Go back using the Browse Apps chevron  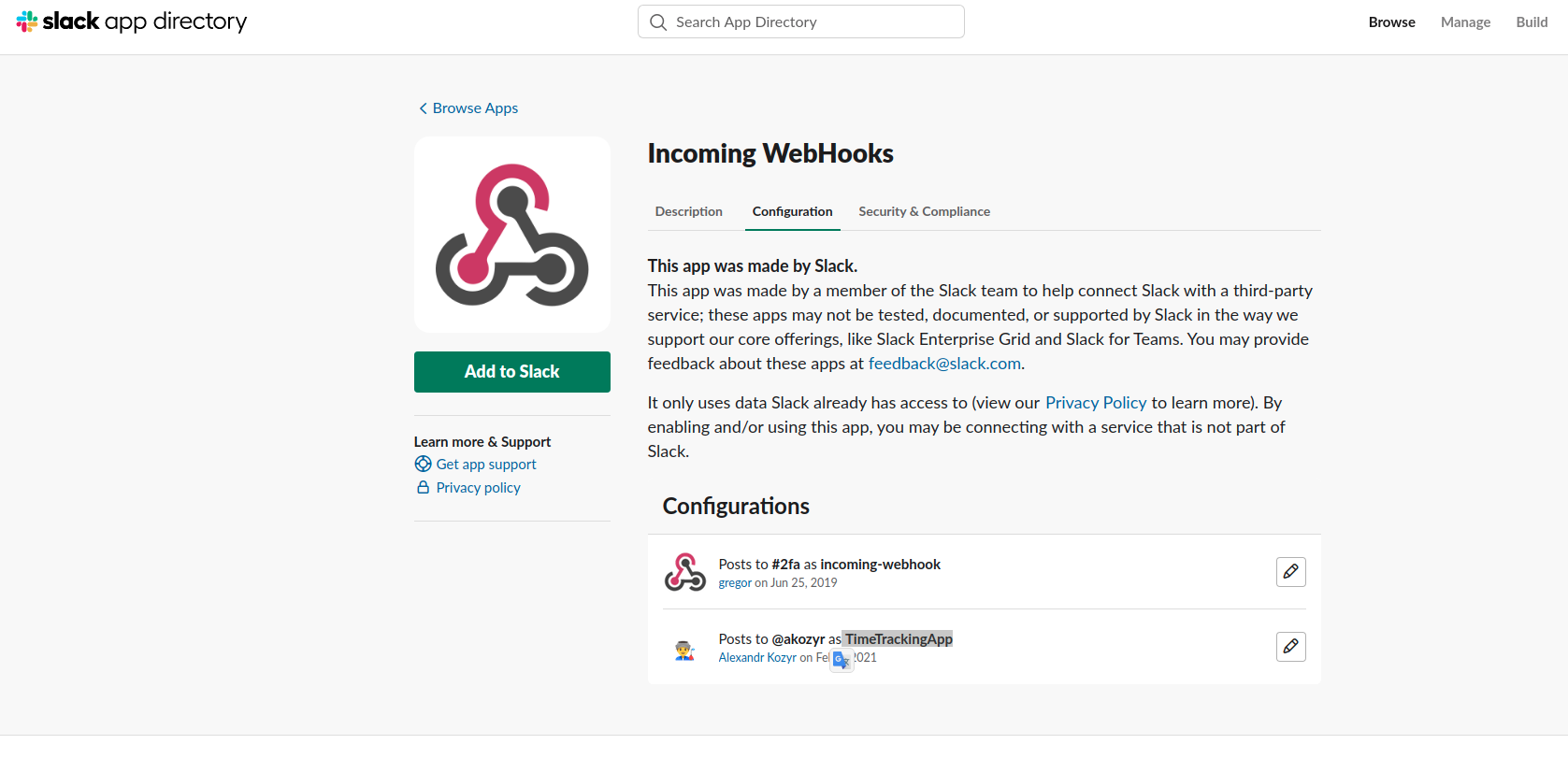pyautogui.click(x=423, y=108)
